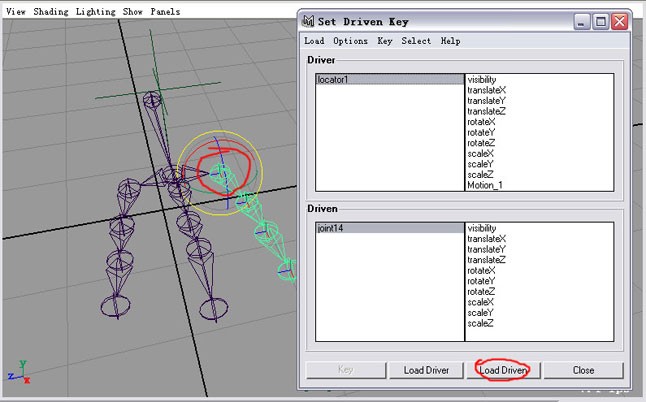Image resolution: width=646 pixels, height=402 pixels.
Task: Open the View menu in viewport
Action: (16, 11)
